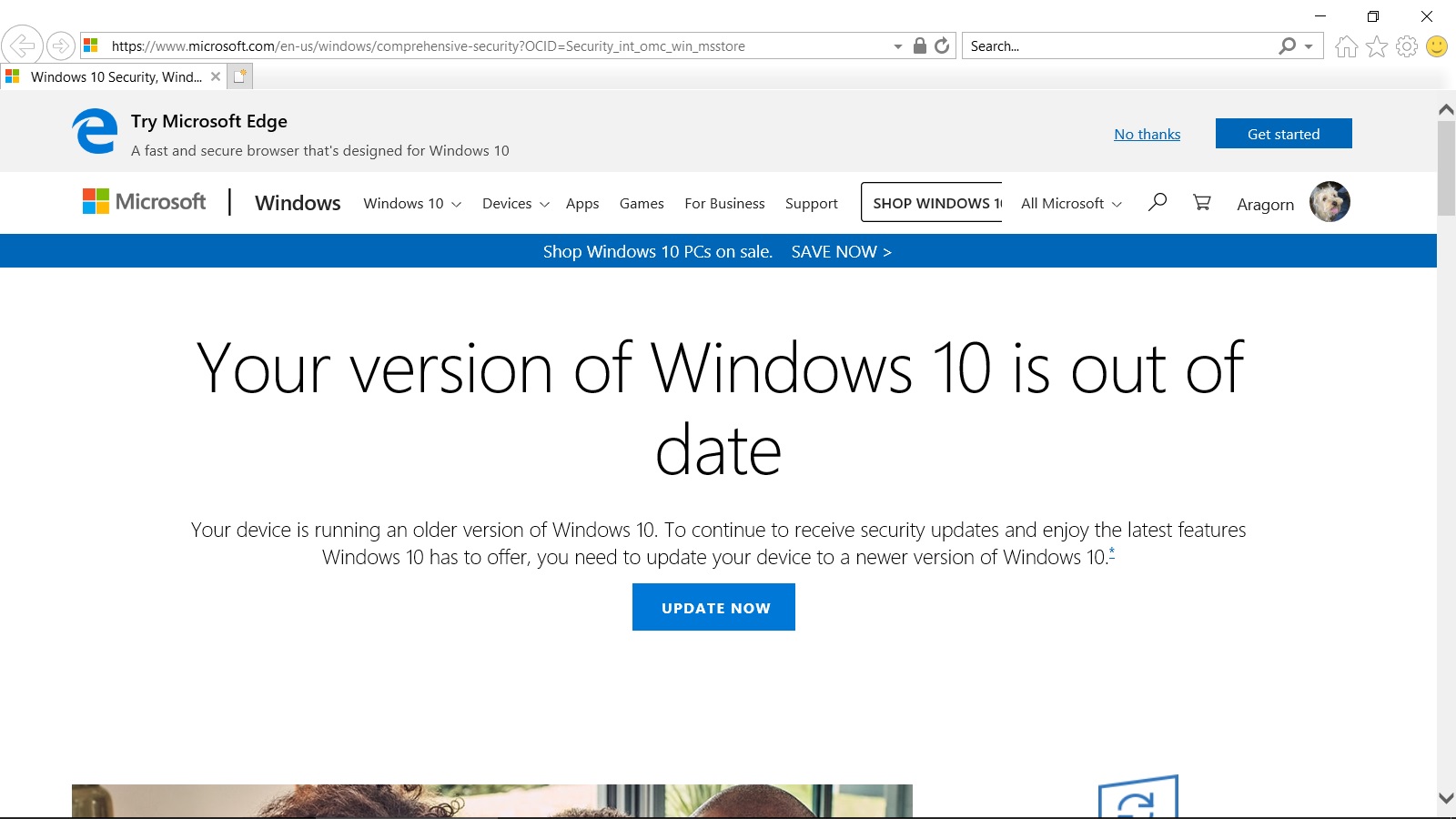1456x819 pixels.
Task: Dismiss Edge promo with No thanks link
Action: (1147, 134)
